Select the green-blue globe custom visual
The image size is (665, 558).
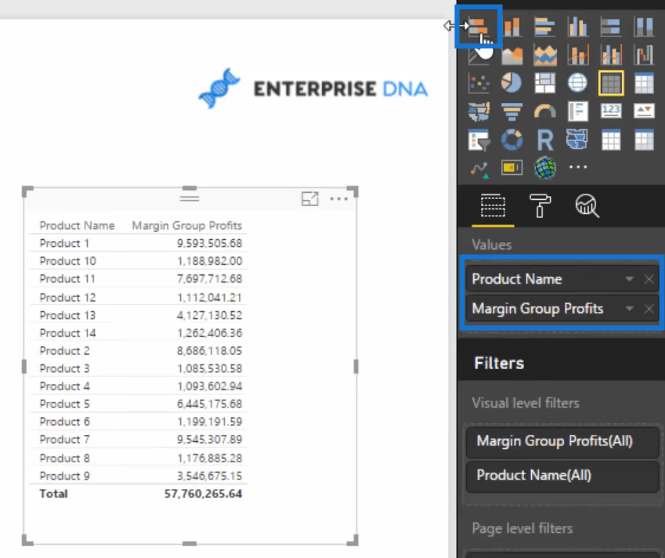[545, 168]
